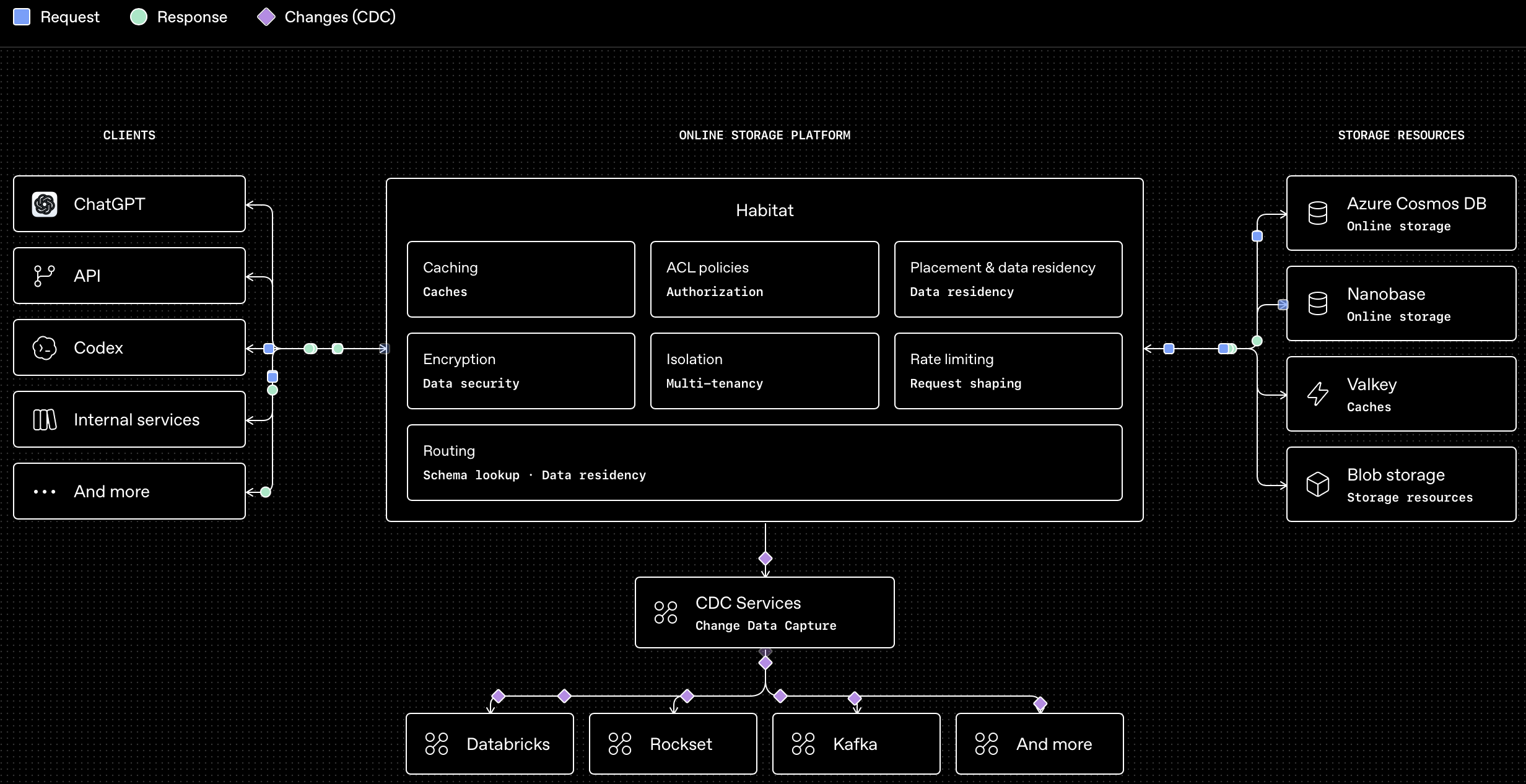Click the "Online storage" text under Azure Cosmos DB
The height and width of the screenshot is (784, 1526).
pyautogui.click(x=1399, y=226)
